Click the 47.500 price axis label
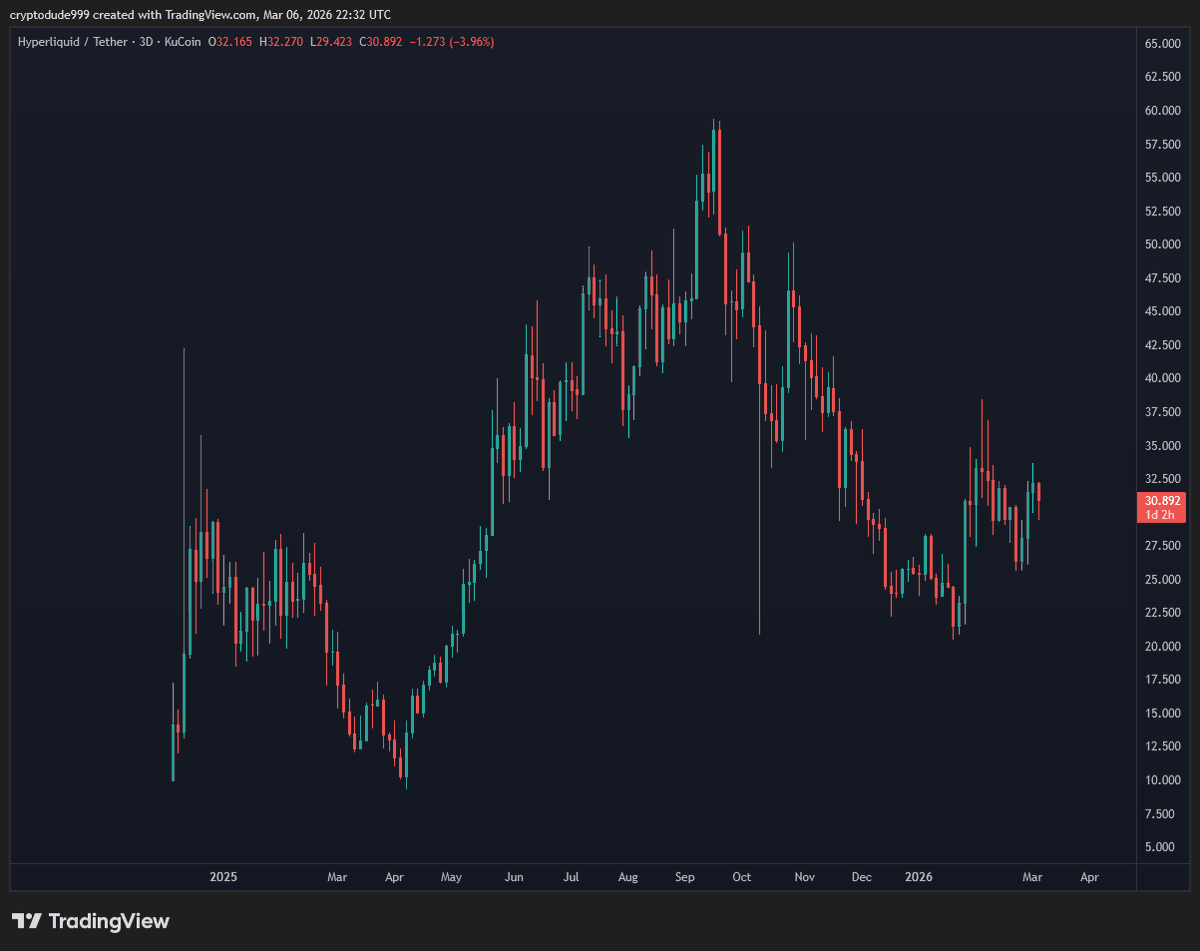The width and height of the screenshot is (1200, 951). pyautogui.click(x=1164, y=278)
